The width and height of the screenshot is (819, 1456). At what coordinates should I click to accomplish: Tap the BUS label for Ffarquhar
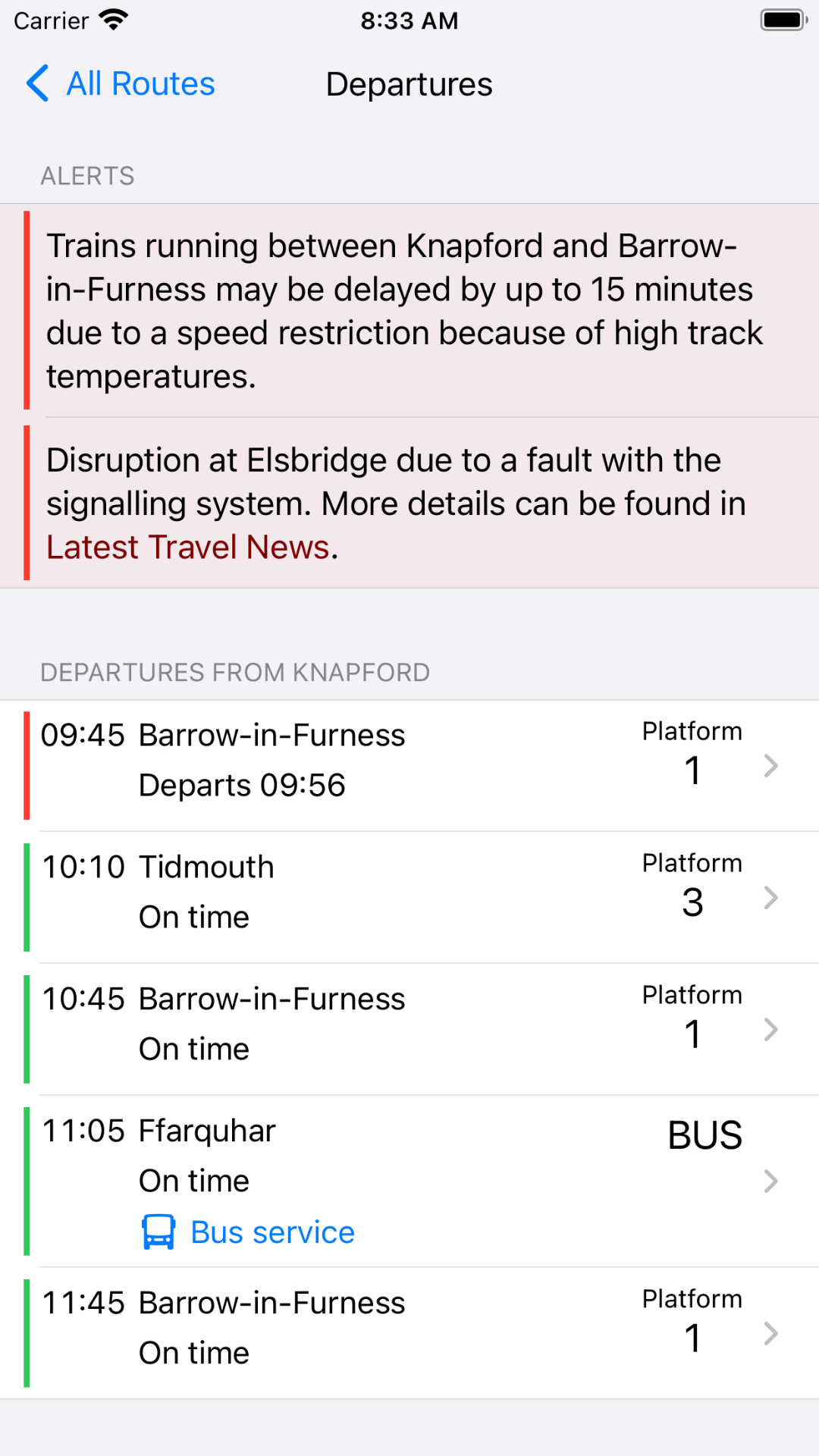pyautogui.click(x=704, y=1135)
